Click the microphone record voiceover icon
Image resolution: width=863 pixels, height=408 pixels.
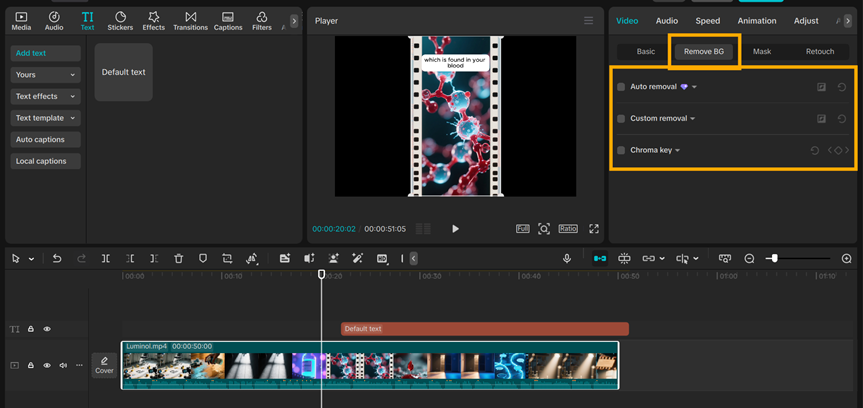(x=567, y=259)
